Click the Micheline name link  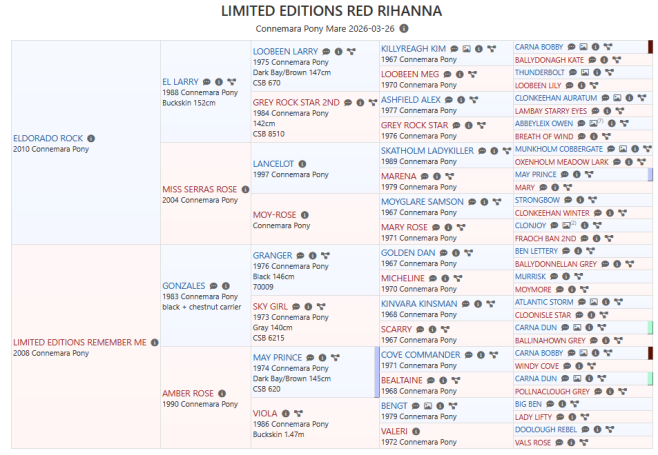coord(403,278)
